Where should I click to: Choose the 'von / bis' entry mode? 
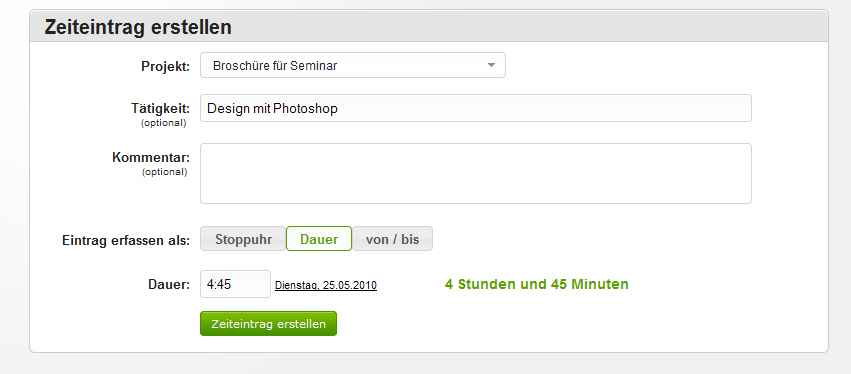393,239
